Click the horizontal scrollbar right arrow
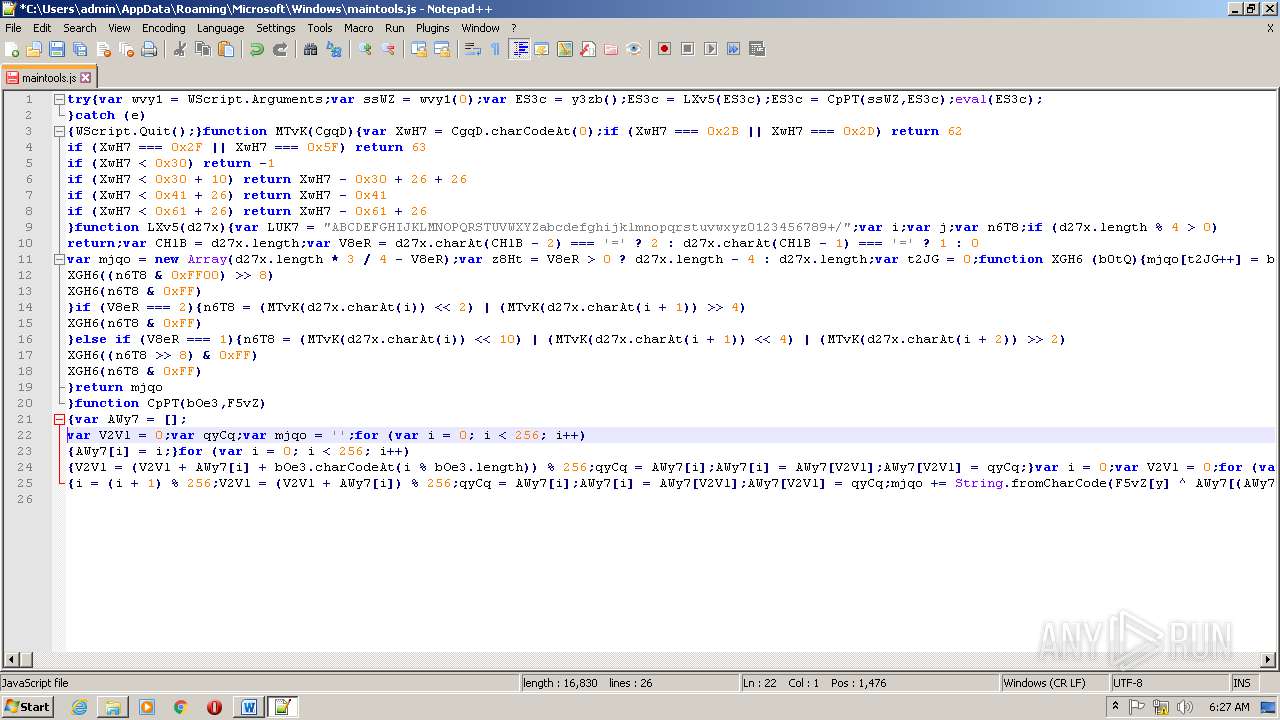Viewport: 1280px width, 720px height. (1268, 660)
